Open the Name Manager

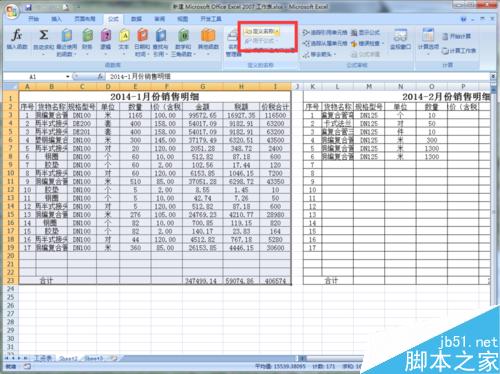pos(232,43)
